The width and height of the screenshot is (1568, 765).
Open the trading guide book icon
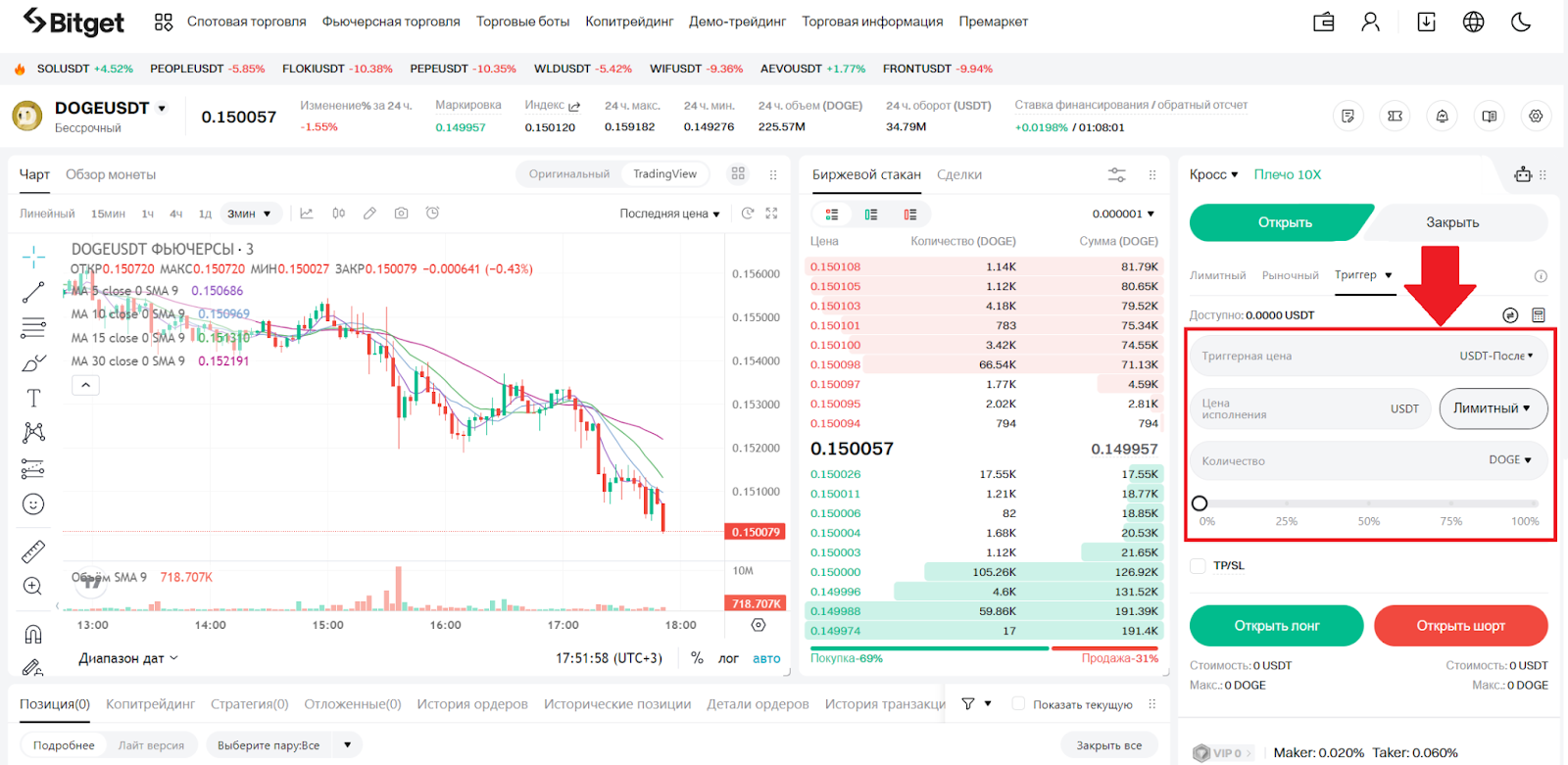pyautogui.click(x=1489, y=116)
